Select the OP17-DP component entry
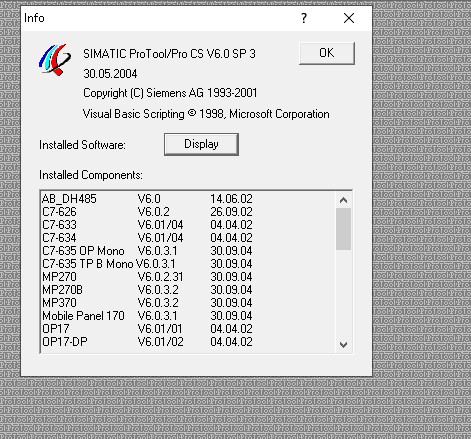The image size is (471, 439). 188,342
